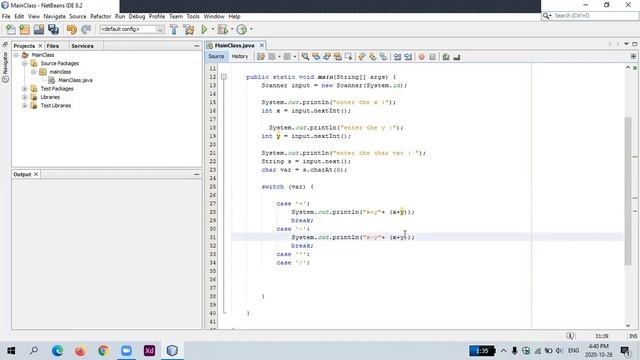640x360 pixels.
Task: Click the Find Next Occurrence icon
Action: click(327, 57)
